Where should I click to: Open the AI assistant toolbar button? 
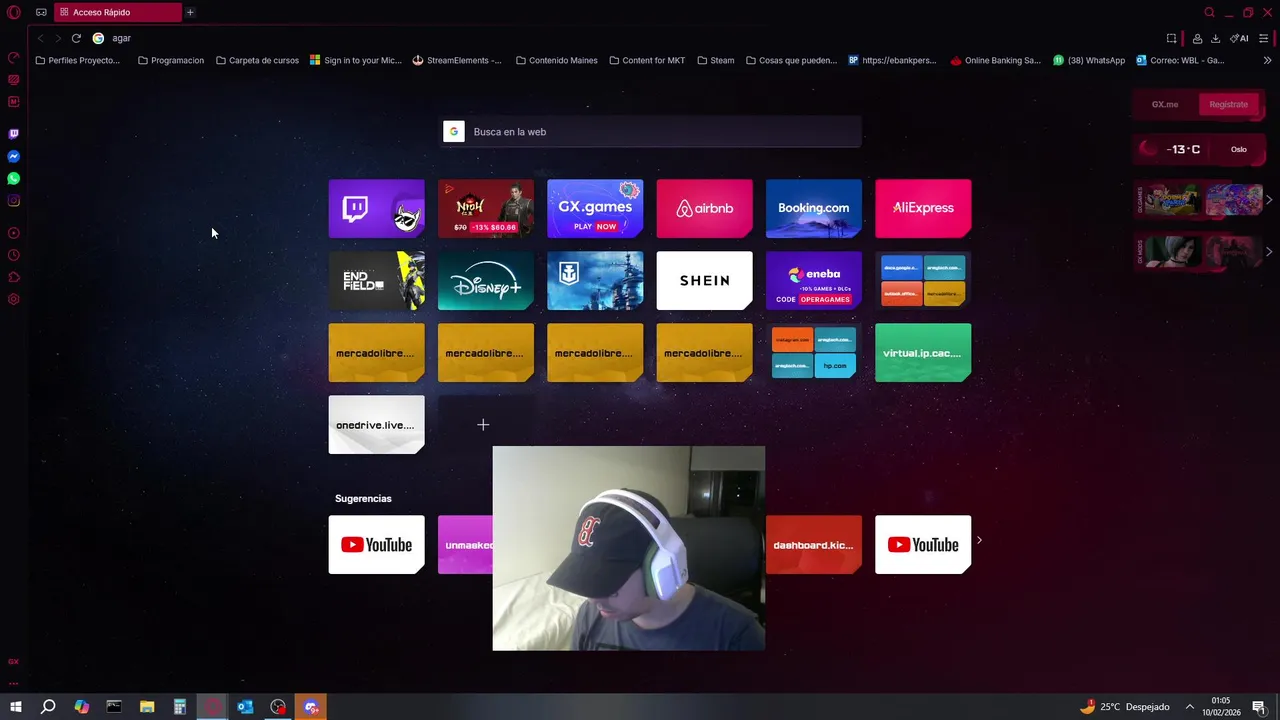1240,38
